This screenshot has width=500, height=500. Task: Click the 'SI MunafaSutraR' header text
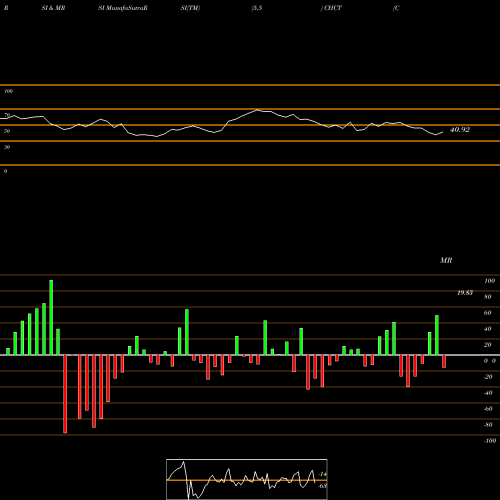tap(123, 8)
